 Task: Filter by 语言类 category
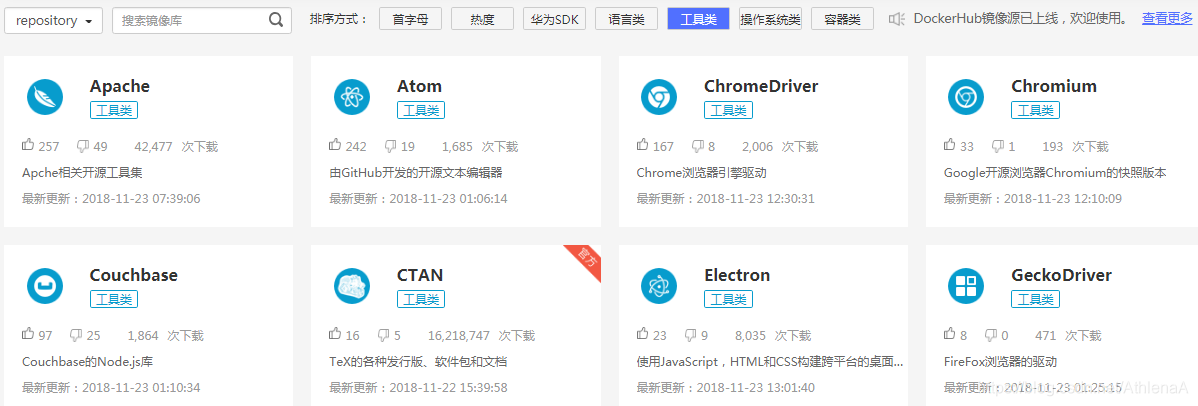(x=627, y=19)
